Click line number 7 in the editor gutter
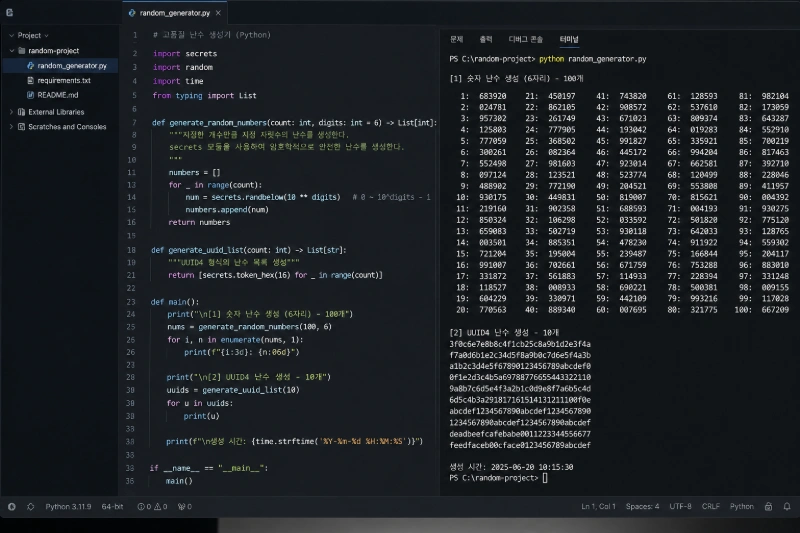The height and width of the screenshot is (533, 800). click(x=134, y=123)
